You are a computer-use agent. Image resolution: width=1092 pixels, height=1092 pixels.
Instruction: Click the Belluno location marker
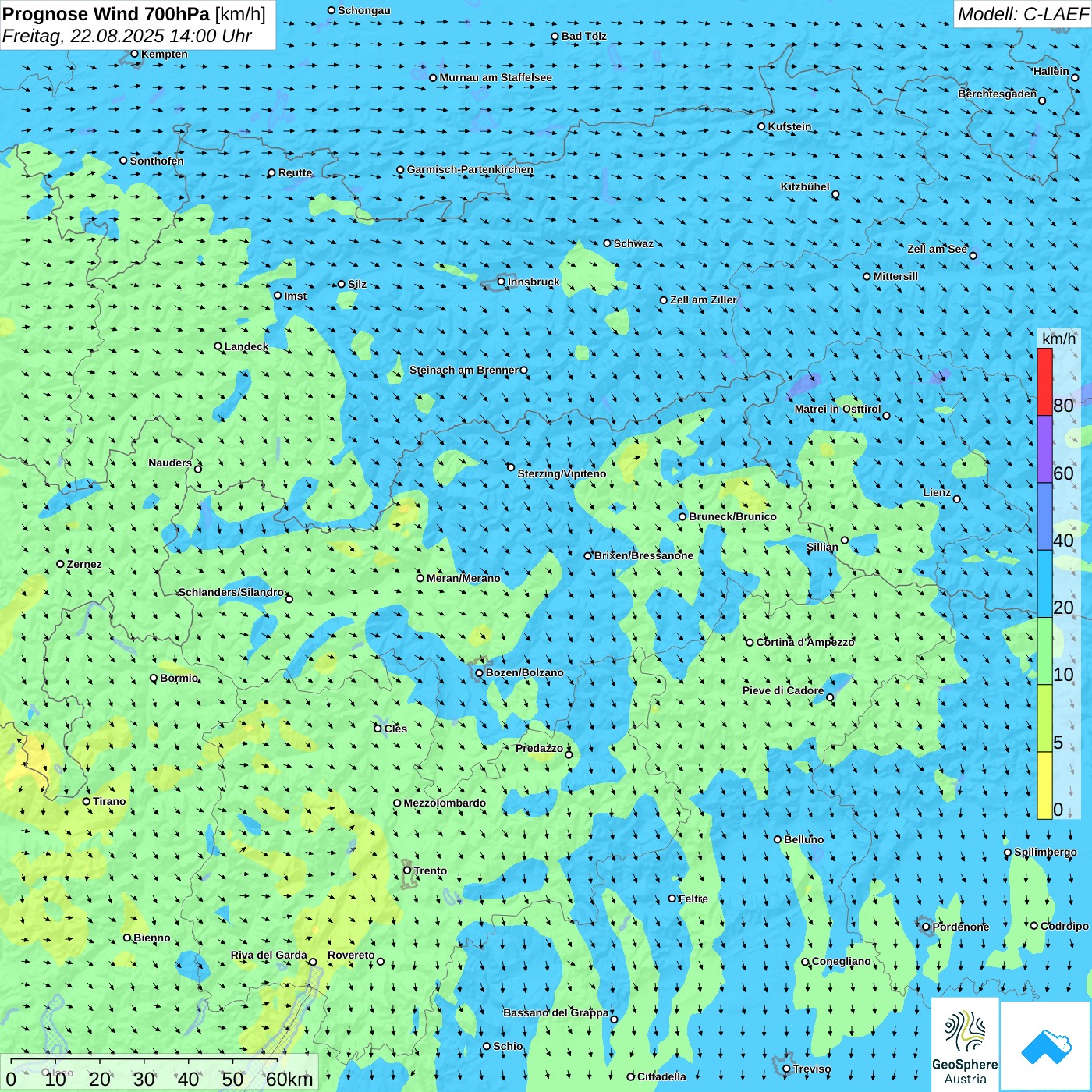point(778,839)
